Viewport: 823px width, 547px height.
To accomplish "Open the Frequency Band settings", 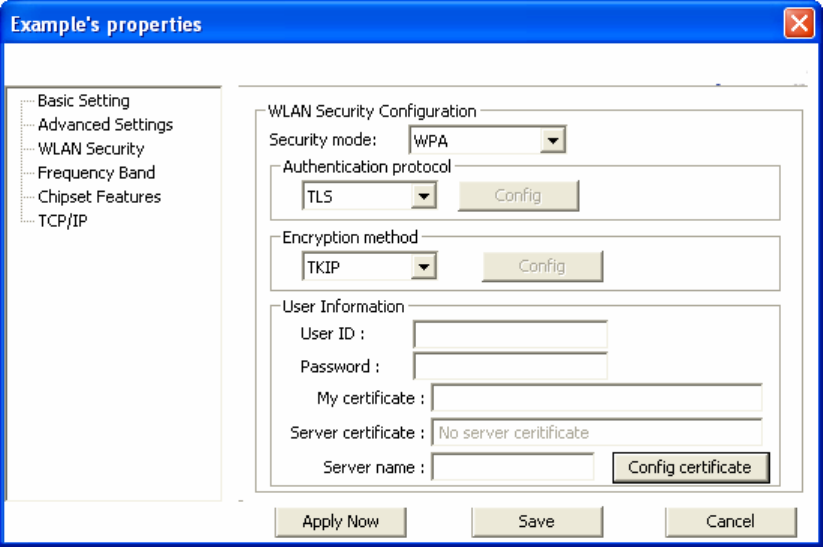I will (x=96, y=173).
